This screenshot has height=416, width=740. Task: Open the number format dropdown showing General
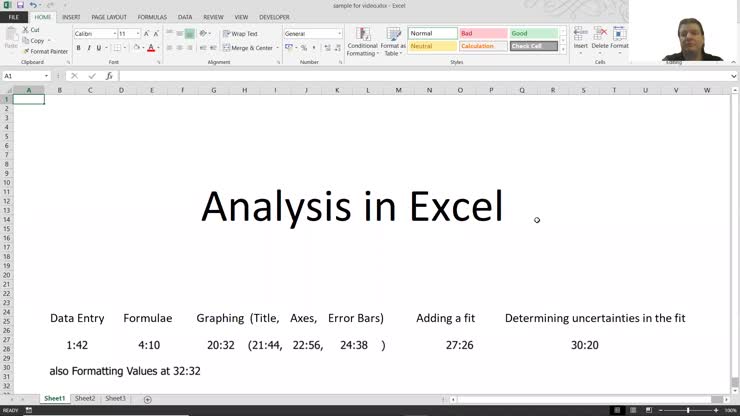tap(339, 34)
